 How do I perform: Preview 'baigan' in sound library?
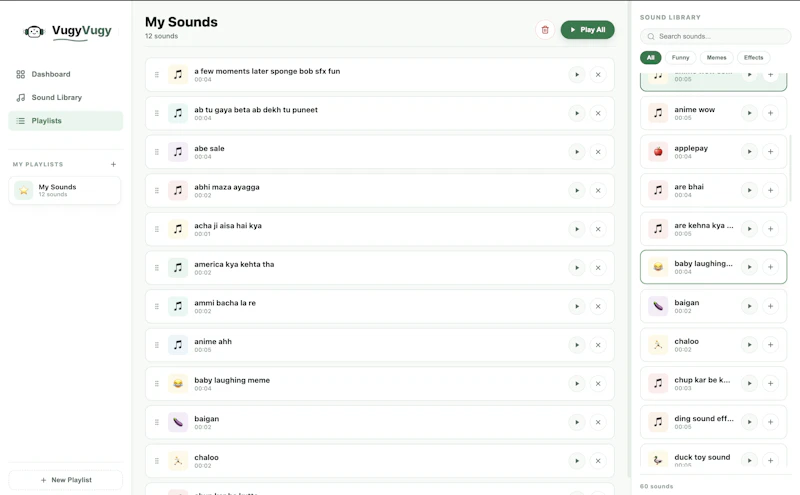[749, 306]
